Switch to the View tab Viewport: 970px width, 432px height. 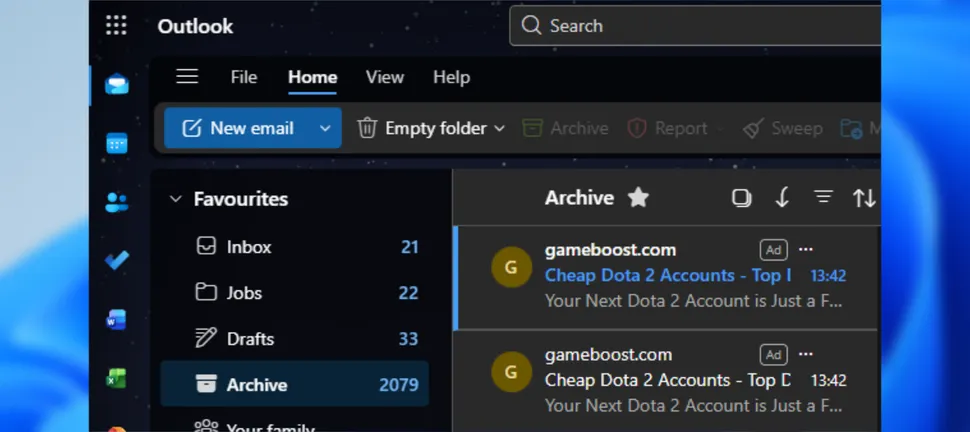click(x=385, y=77)
